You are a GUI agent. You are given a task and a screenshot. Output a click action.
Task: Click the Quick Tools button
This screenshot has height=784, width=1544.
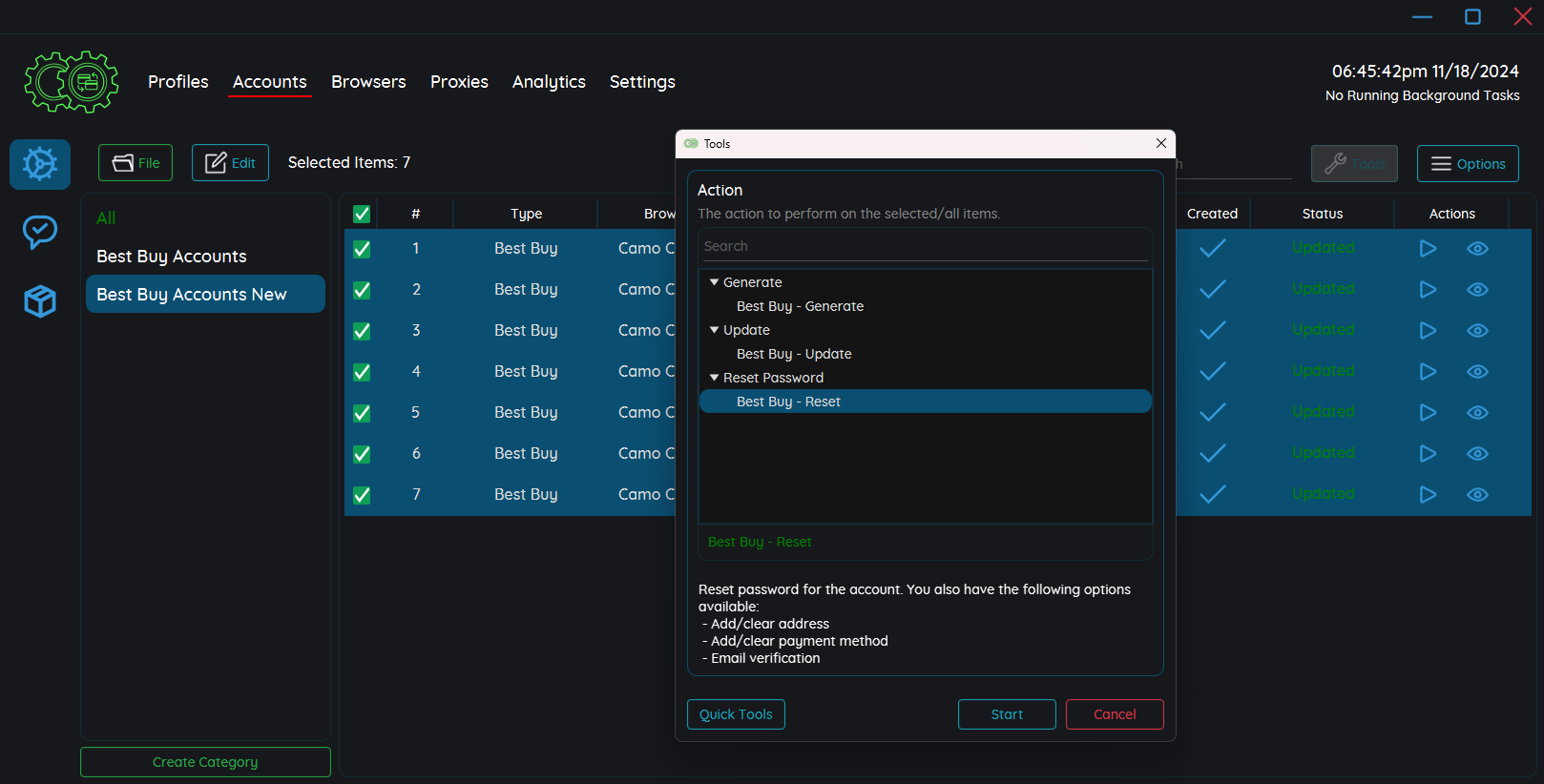point(736,714)
